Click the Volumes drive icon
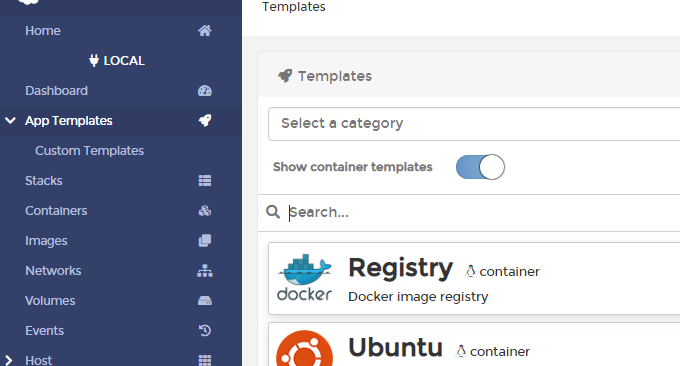Viewport: 680px width, 366px height. tap(205, 301)
